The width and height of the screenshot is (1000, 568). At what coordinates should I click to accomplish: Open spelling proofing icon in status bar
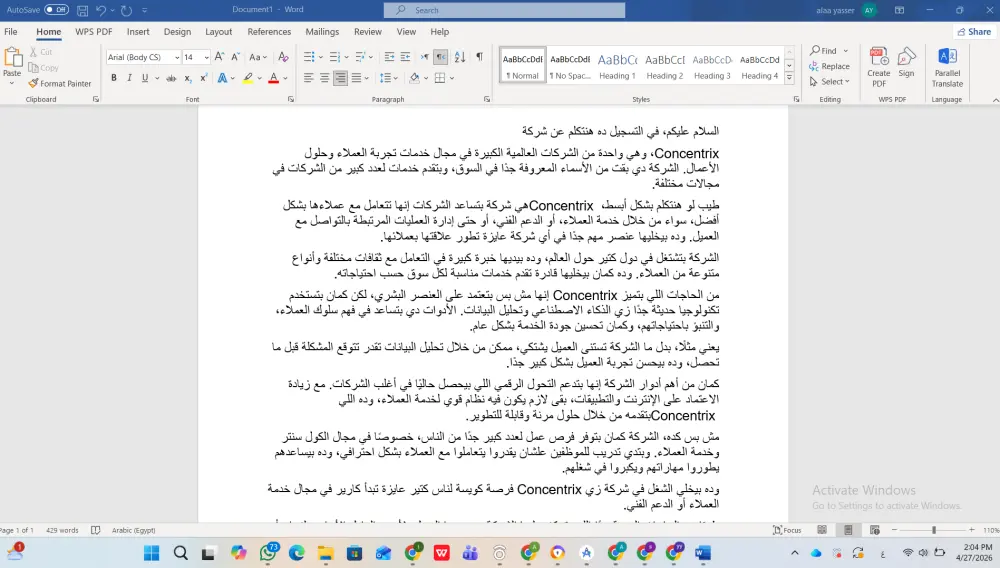click(96, 530)
